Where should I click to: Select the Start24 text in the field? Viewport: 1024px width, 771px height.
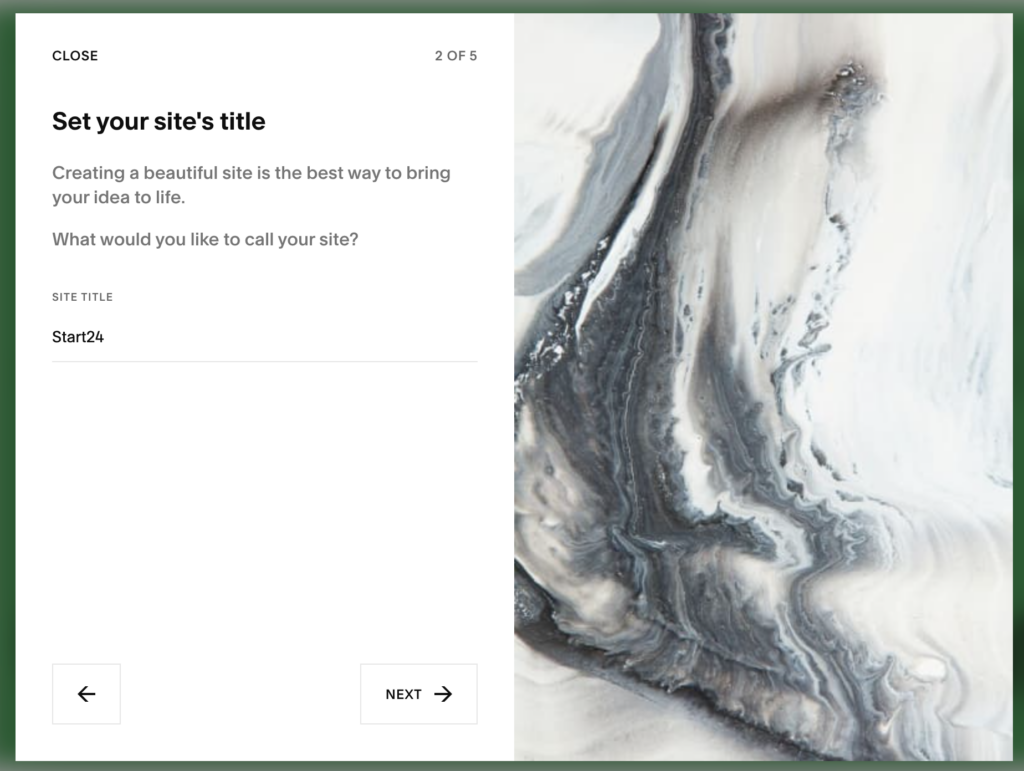click(x=78, y=337)
